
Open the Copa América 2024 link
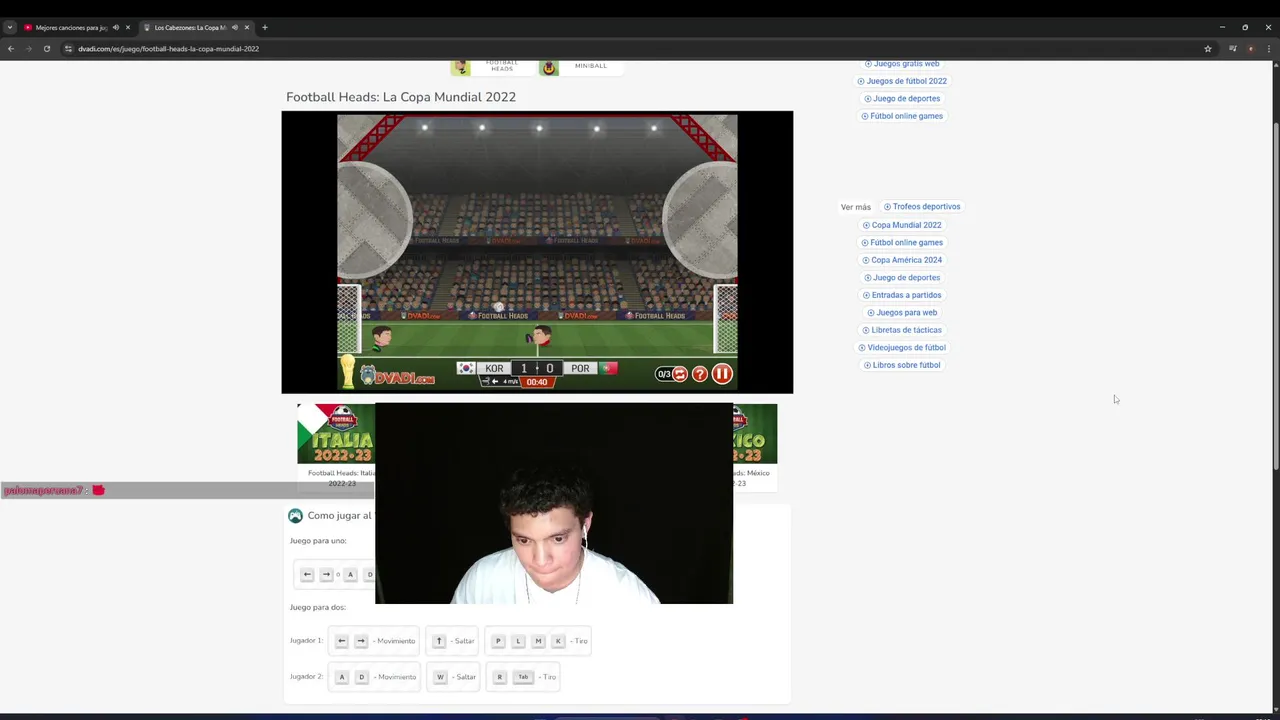(902, 260)
